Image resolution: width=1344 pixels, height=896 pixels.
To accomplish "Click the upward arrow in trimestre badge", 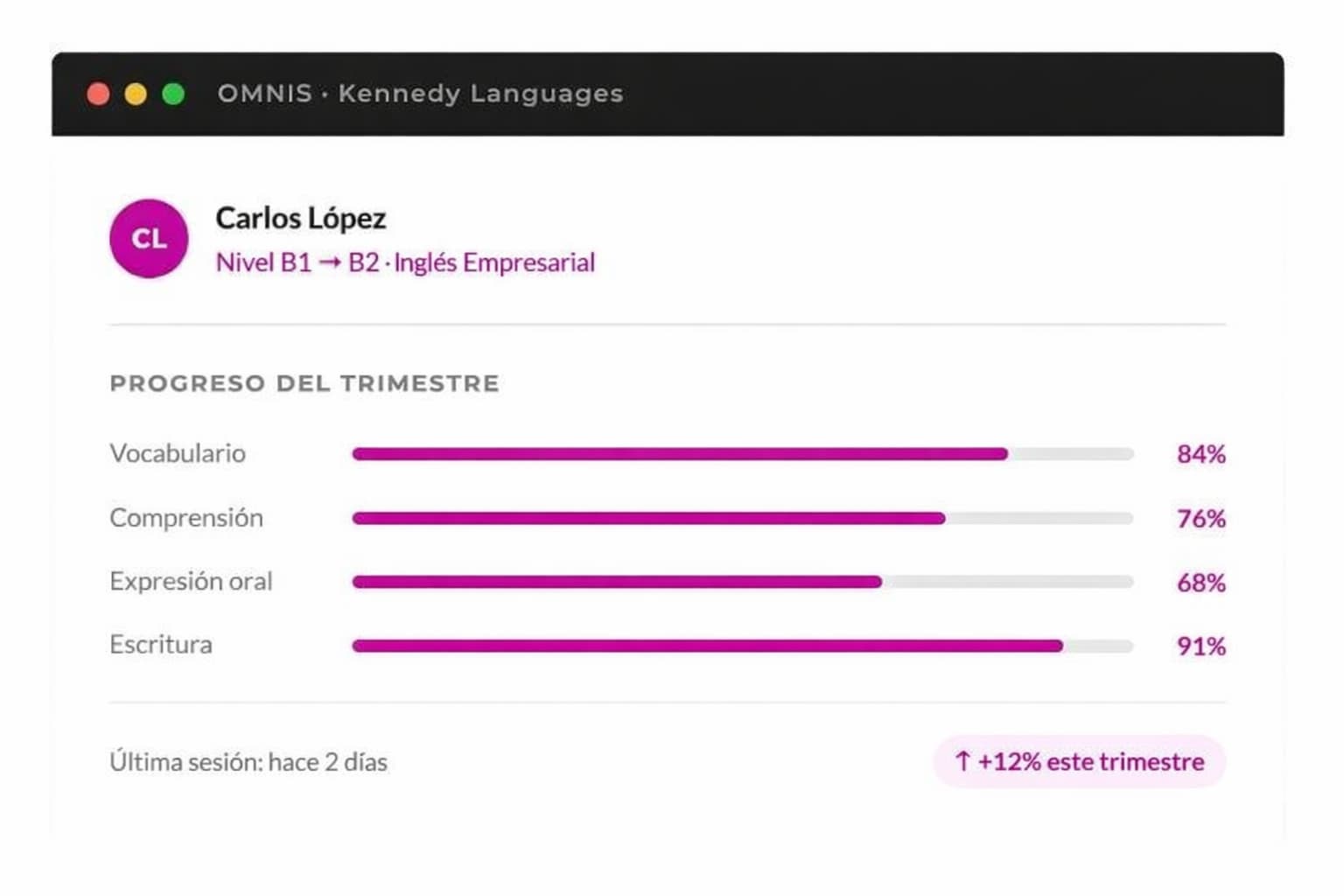I will 962,761.
